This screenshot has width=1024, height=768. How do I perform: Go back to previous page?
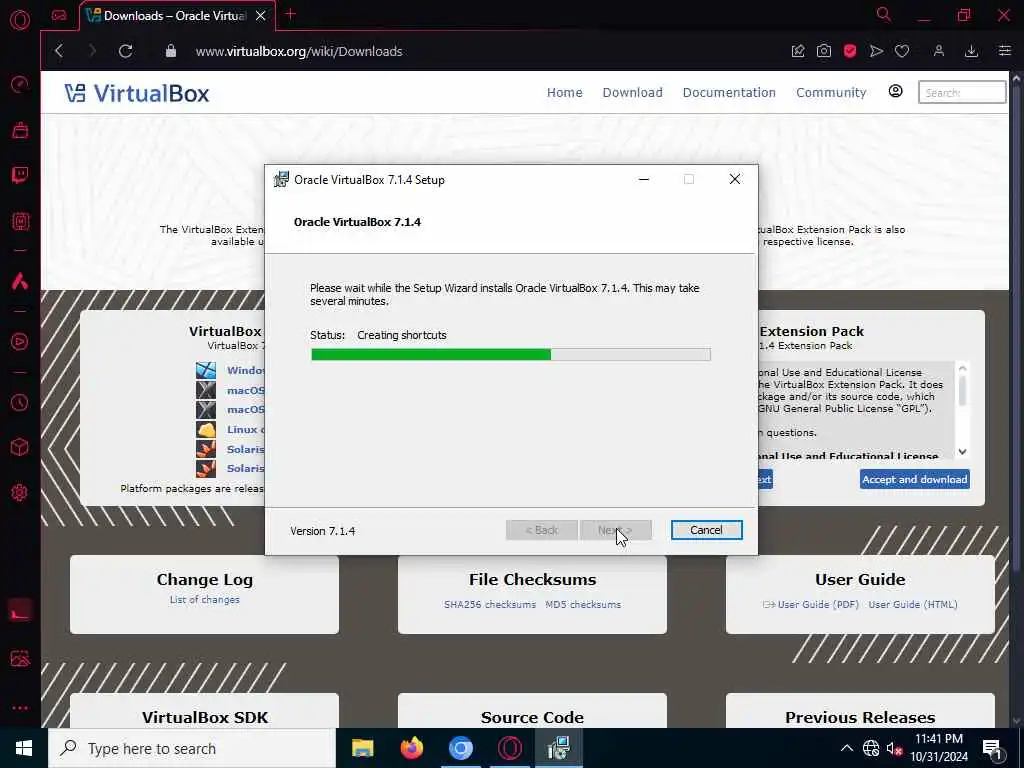tap(59, 51)
